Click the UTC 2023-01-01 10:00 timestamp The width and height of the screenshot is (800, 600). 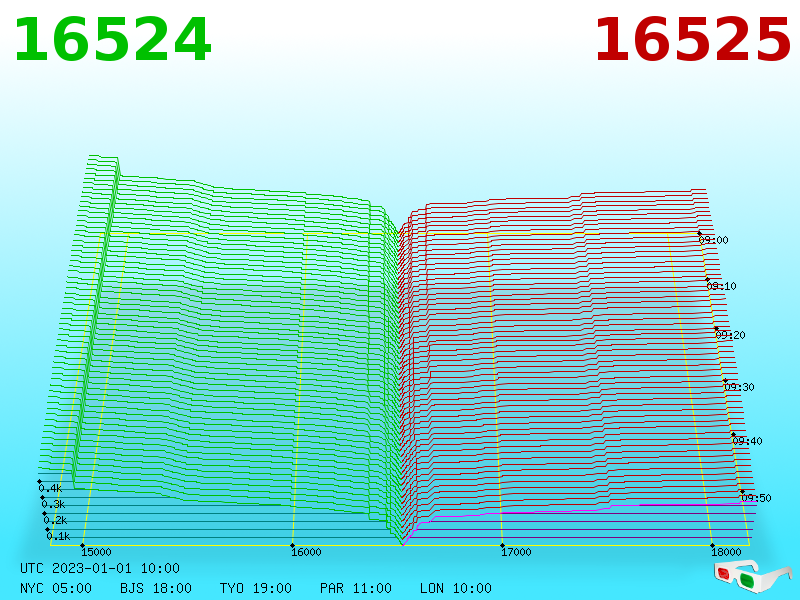click(x=100, y=568)
